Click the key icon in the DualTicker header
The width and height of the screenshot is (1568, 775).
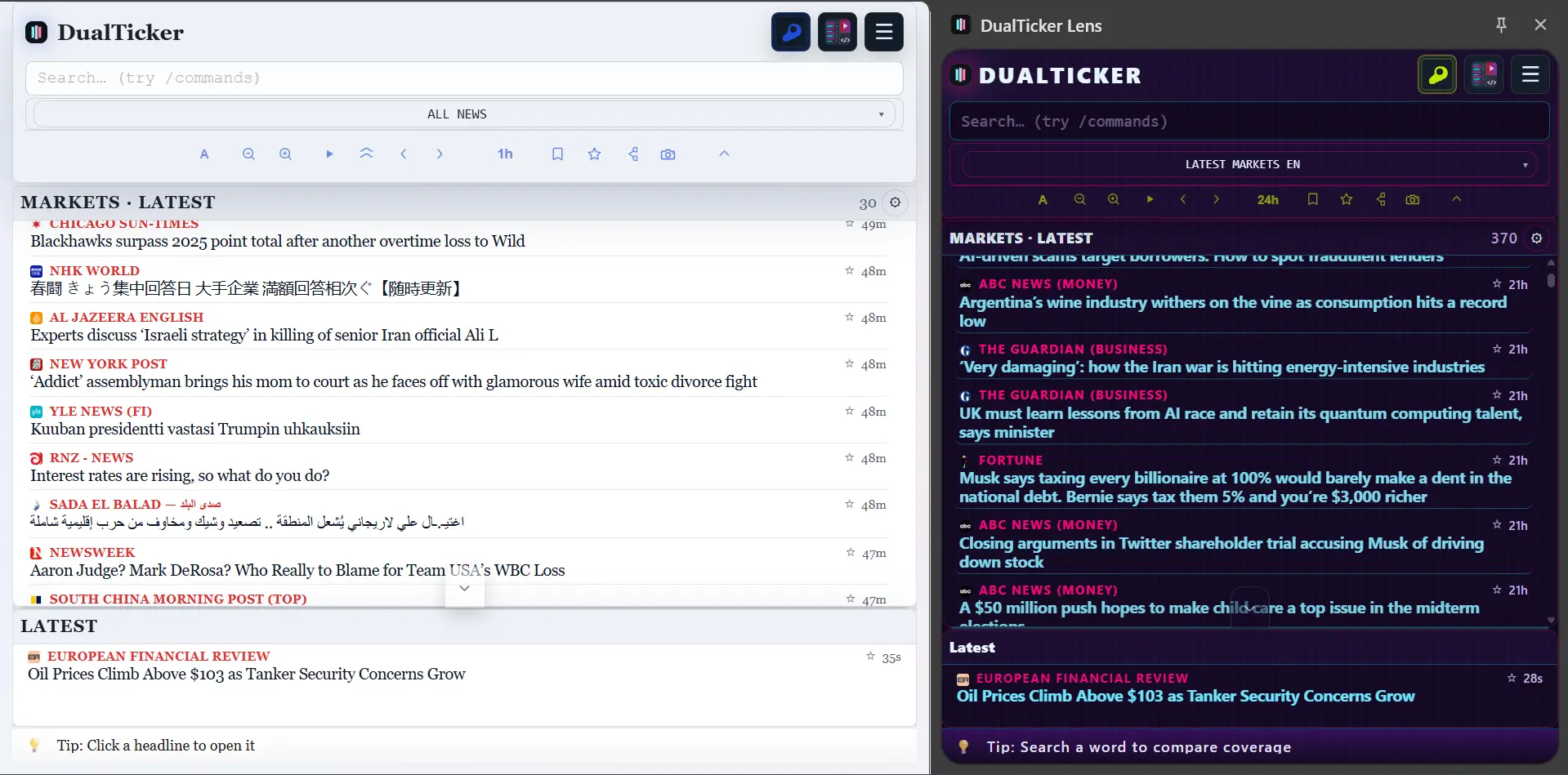pyautogui.click(x=790, y=33)
